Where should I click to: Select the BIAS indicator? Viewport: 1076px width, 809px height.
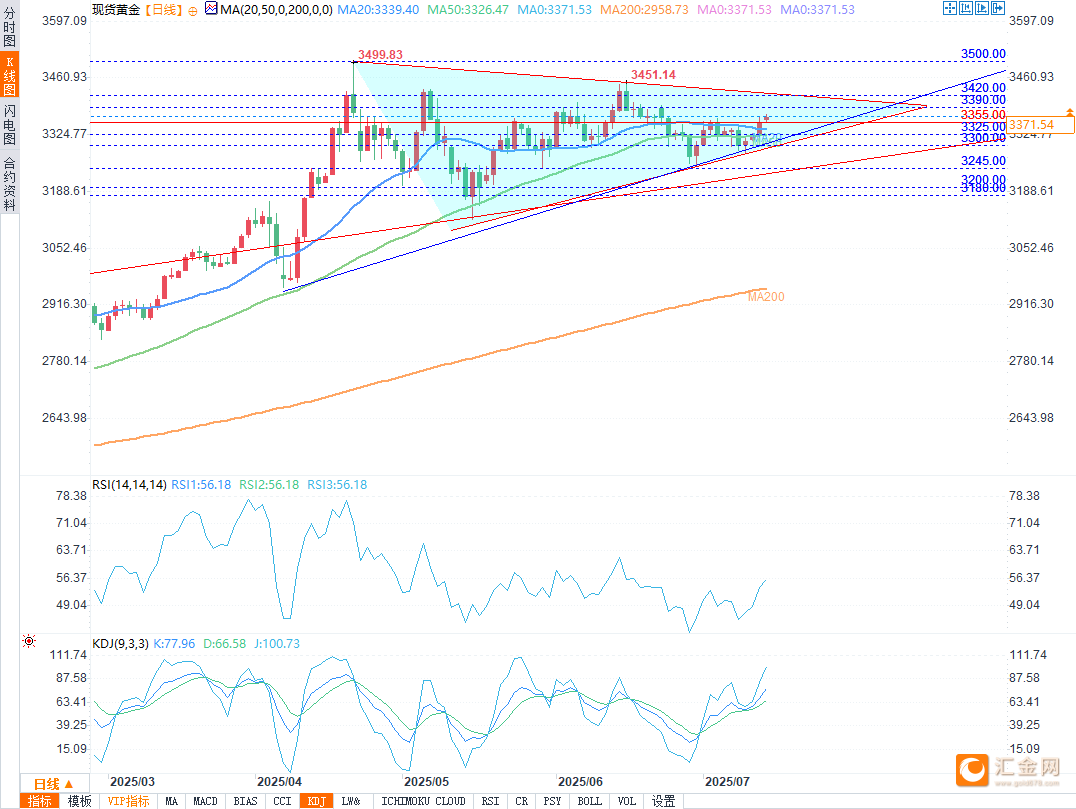245,801
